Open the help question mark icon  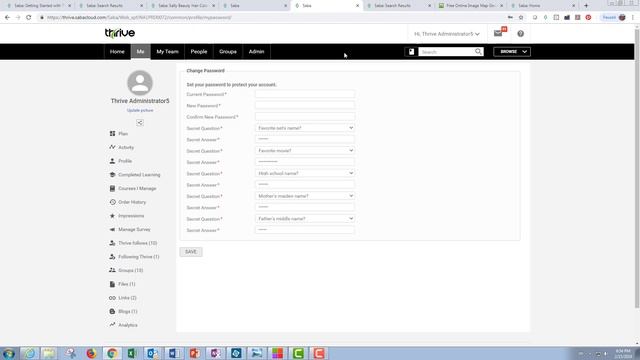[520, 34]
